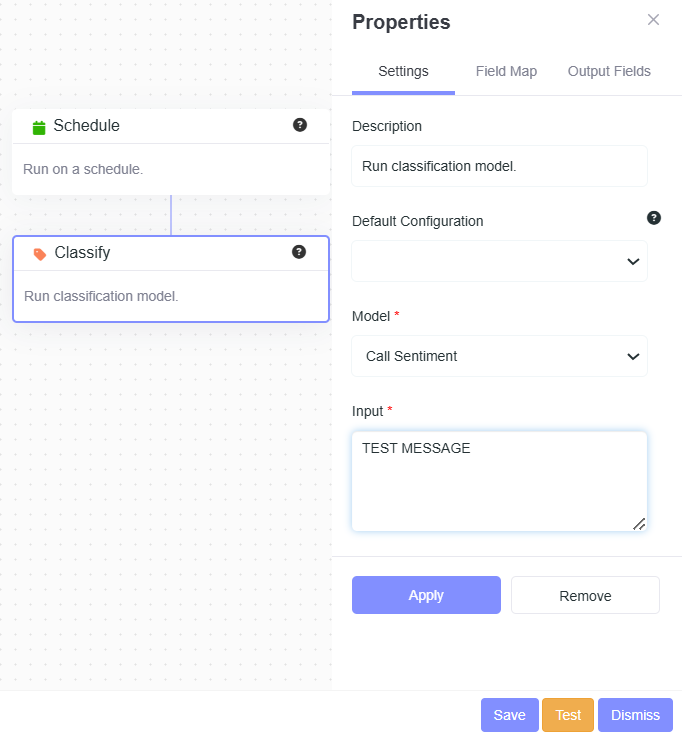Dismiss the workflow editor
The height and width of the screenshot is (738, 682).
(635, 715)
